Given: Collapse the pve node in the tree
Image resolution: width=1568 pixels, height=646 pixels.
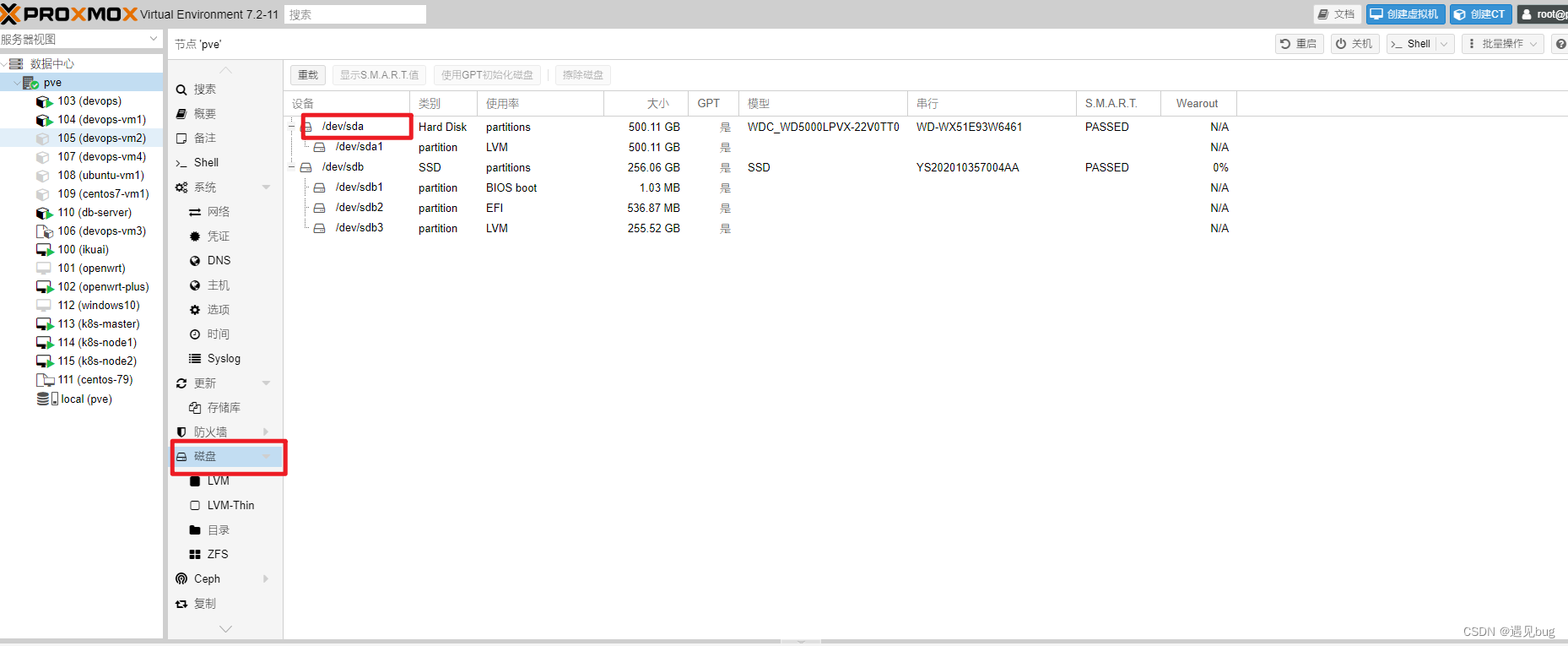Looking at the screenshot, I should point(17,83).
